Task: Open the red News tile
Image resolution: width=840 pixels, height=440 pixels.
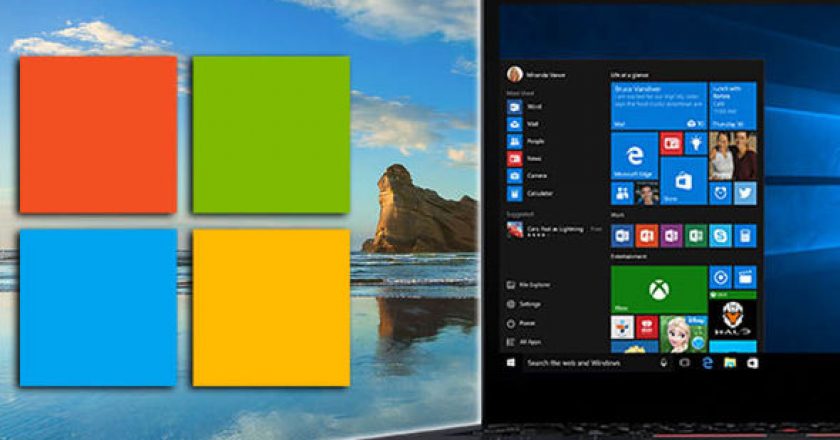Action: point(671,144)
